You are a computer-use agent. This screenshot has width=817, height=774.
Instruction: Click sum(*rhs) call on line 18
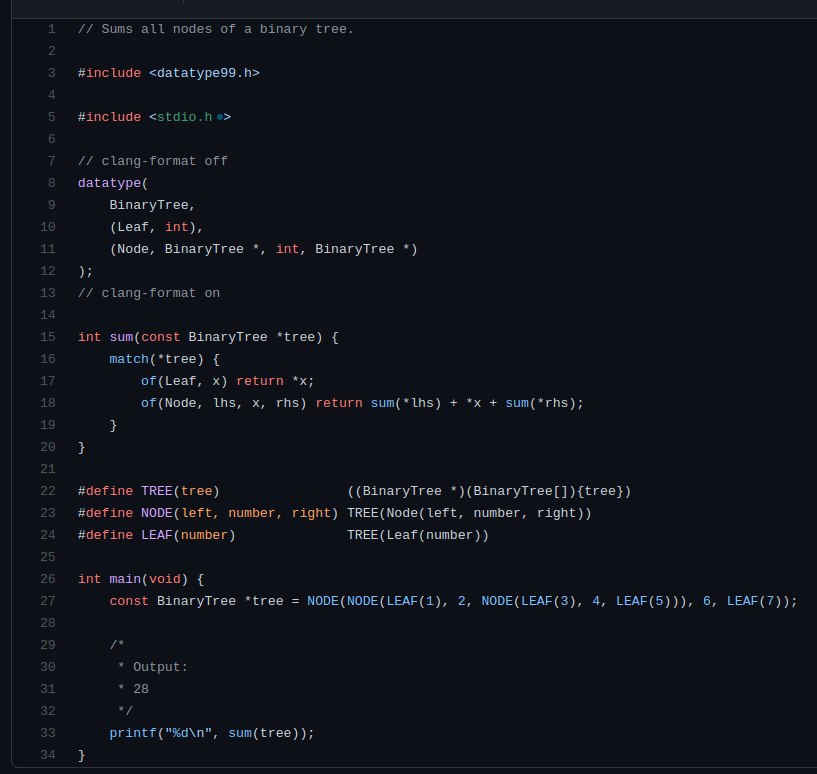pos(541,403)
